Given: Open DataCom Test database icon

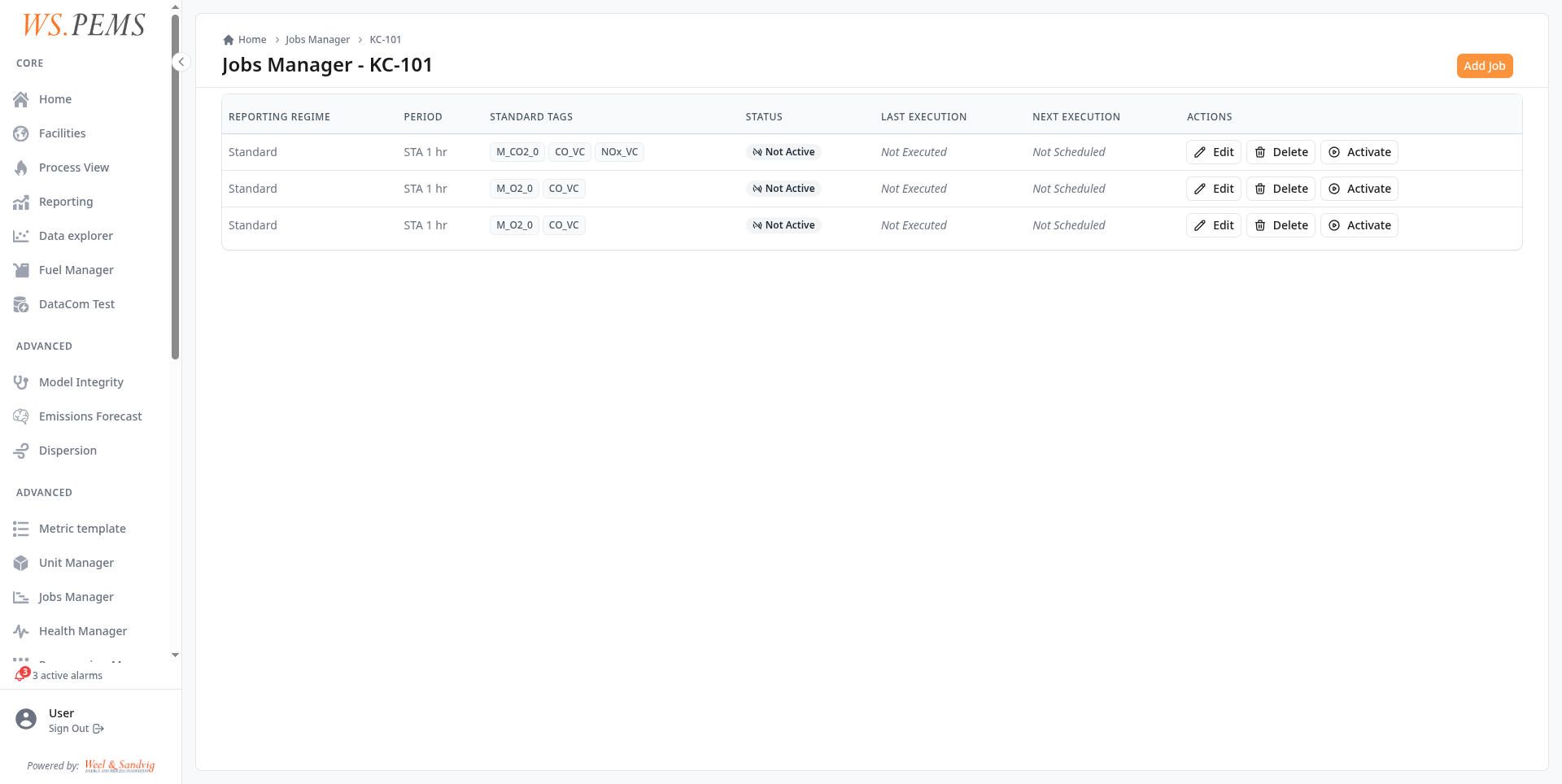Looking at the screenshot, I should pos(21,304).
